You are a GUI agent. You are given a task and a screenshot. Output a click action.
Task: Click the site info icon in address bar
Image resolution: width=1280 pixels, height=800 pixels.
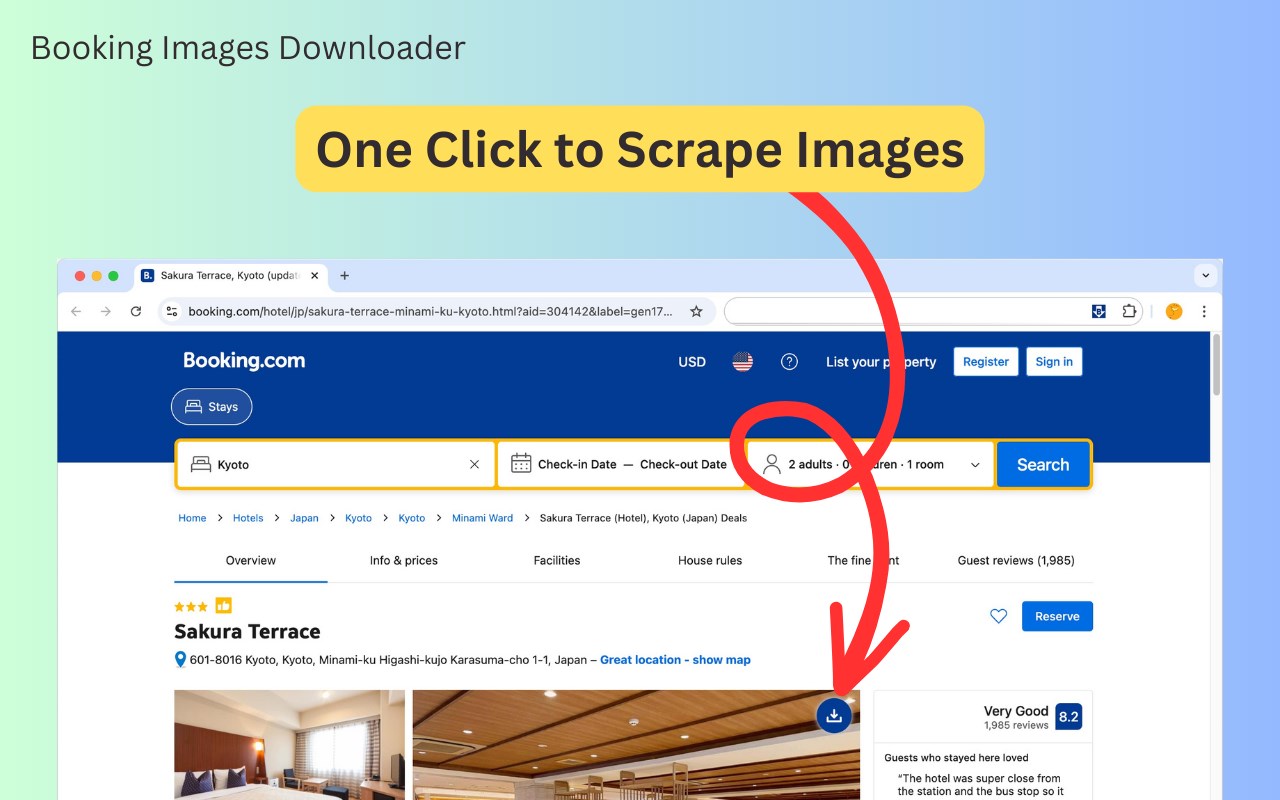click(x=172, y=311)
